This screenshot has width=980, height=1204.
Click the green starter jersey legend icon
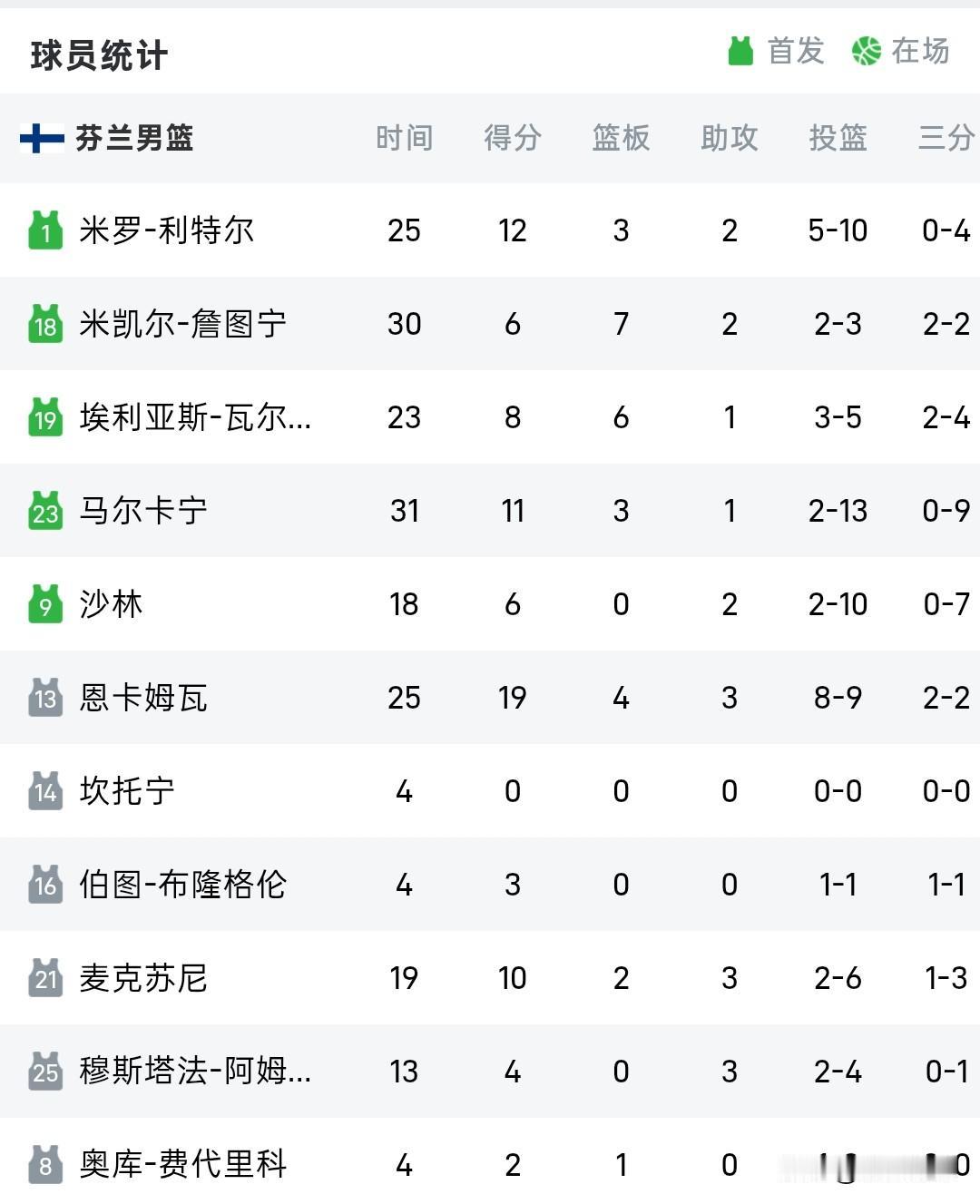click(740, 51)
